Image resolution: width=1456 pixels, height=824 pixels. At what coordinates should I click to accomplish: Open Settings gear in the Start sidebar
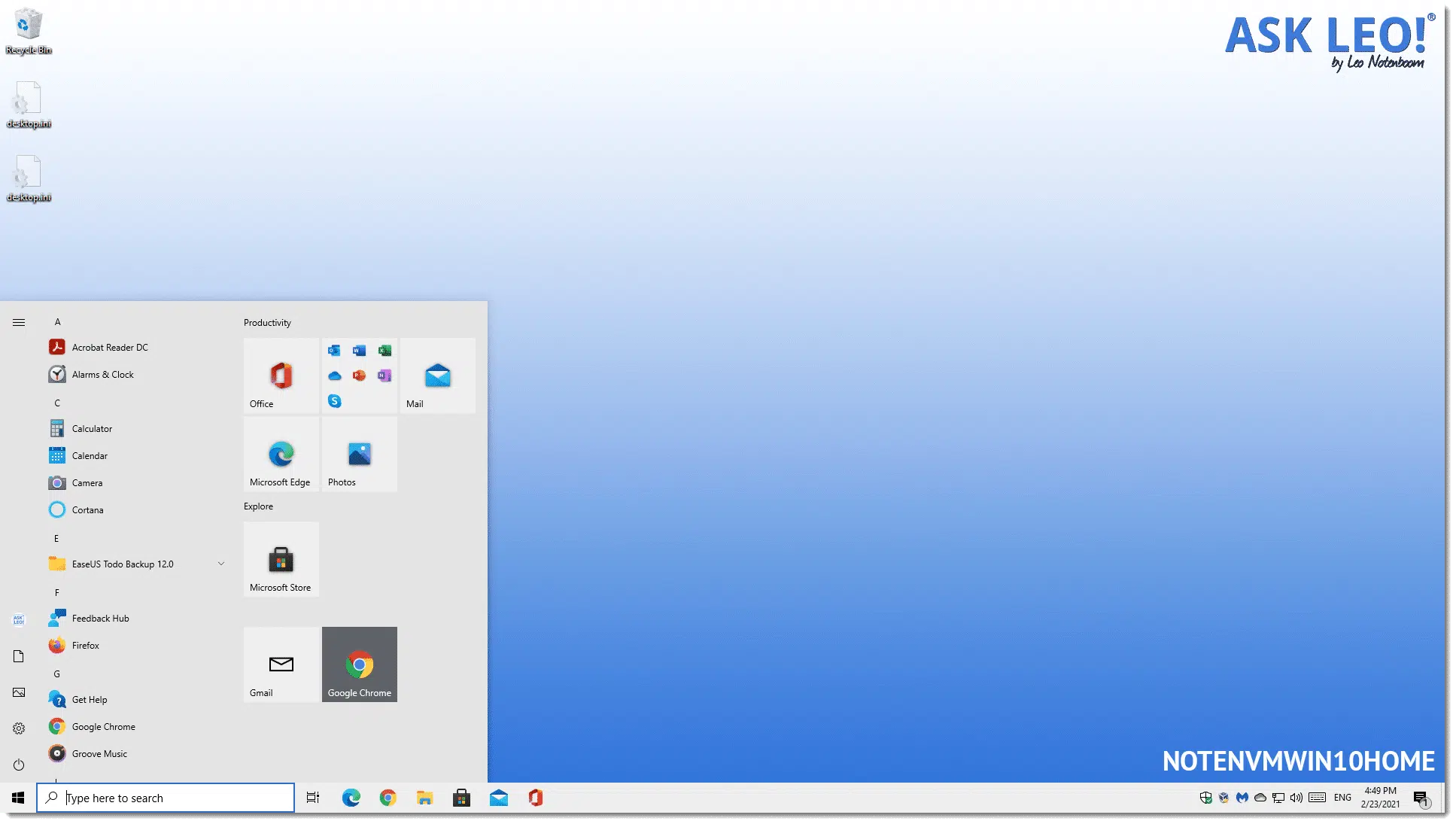point(19,728)
